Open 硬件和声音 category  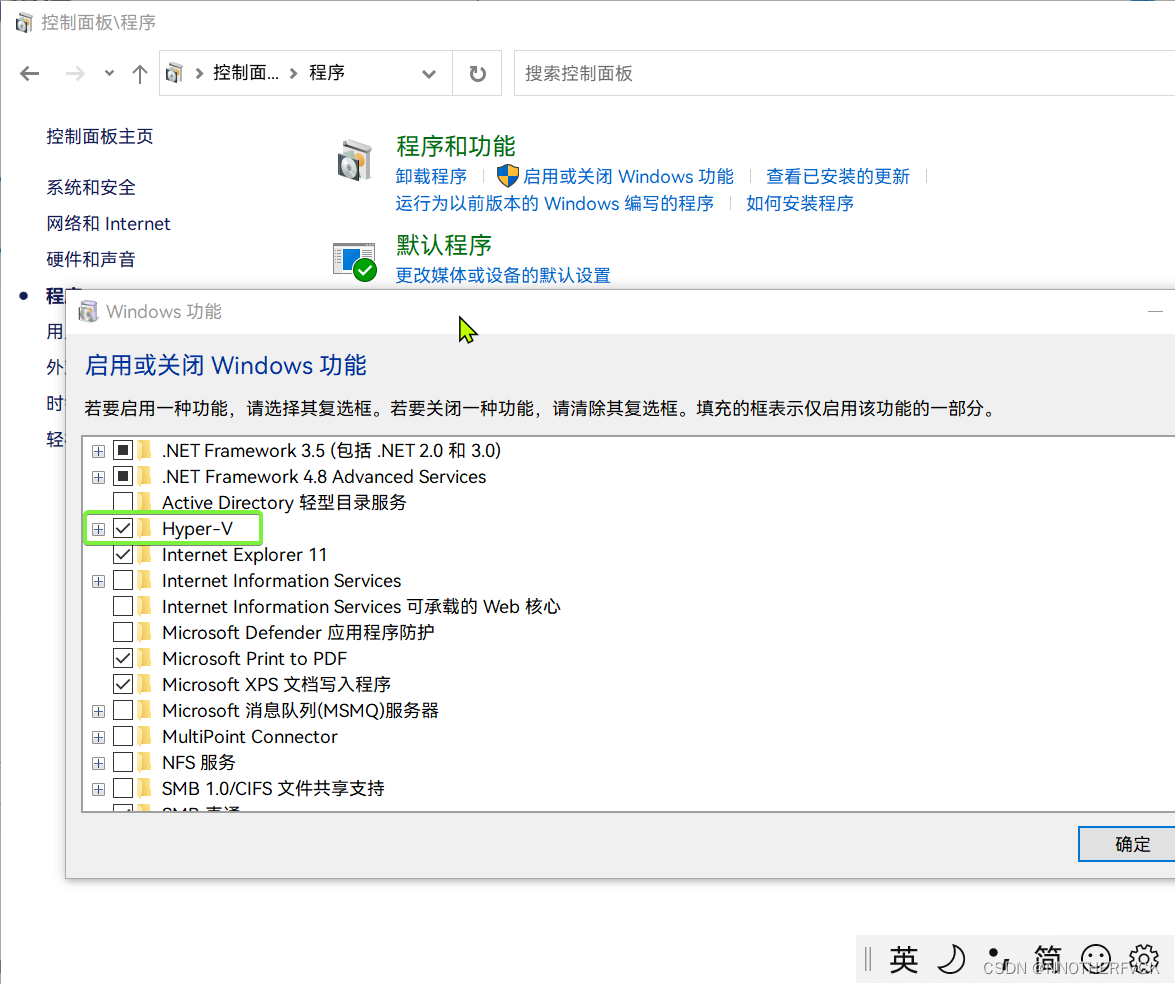(x=91, y=259)
